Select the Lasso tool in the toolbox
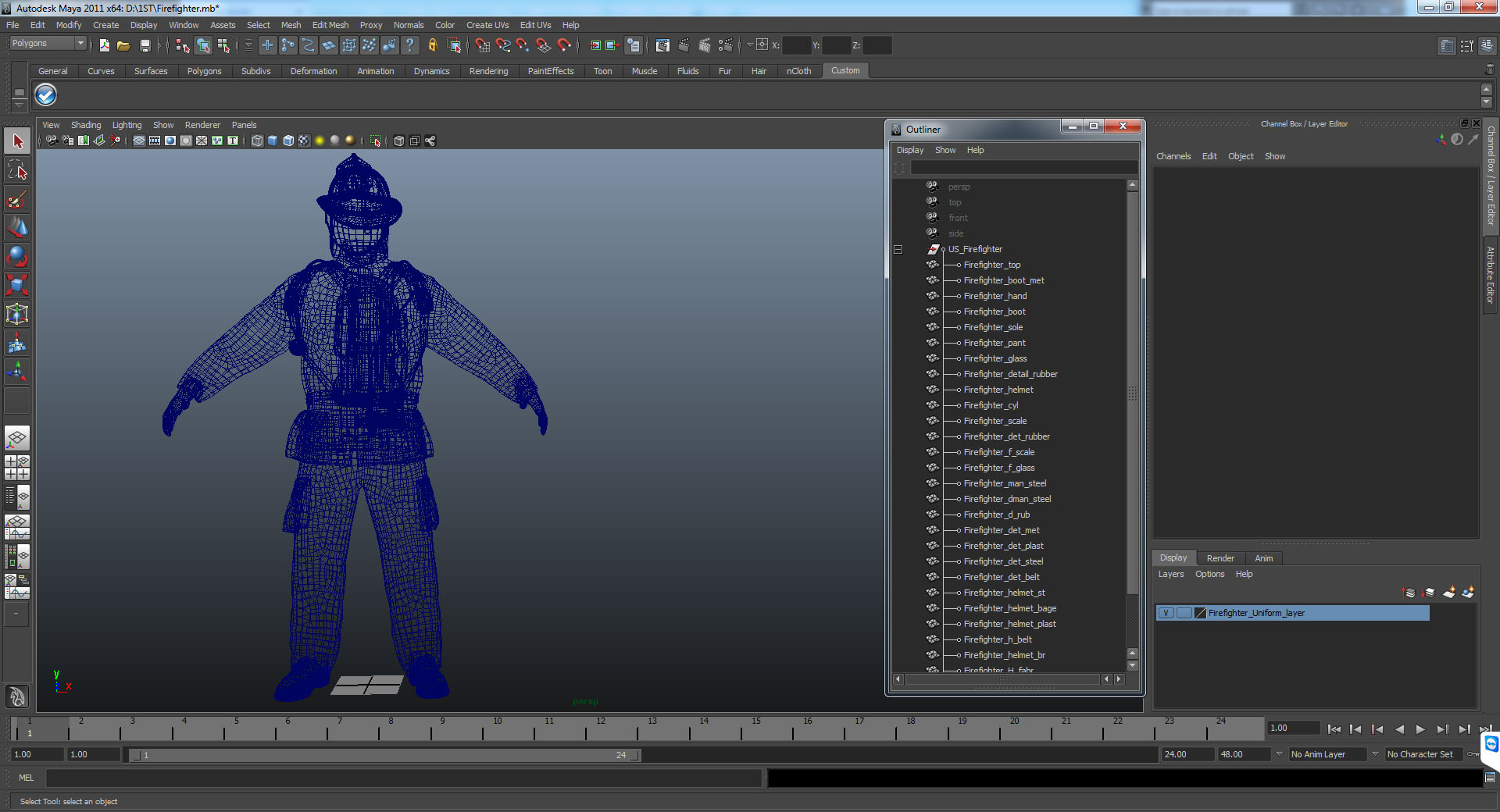The height and width of the screenshot is (812, 1500). (17, 170)
